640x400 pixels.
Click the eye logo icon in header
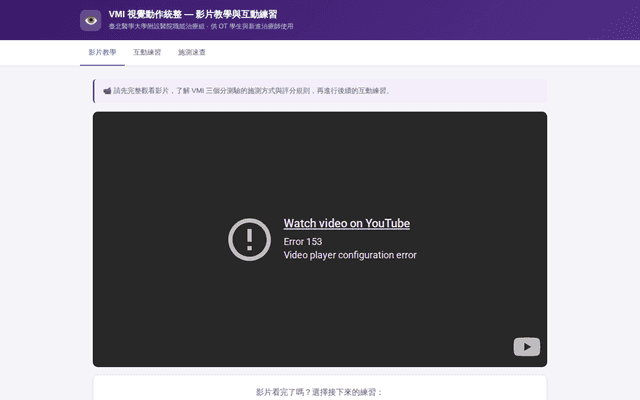coord(91,20)
